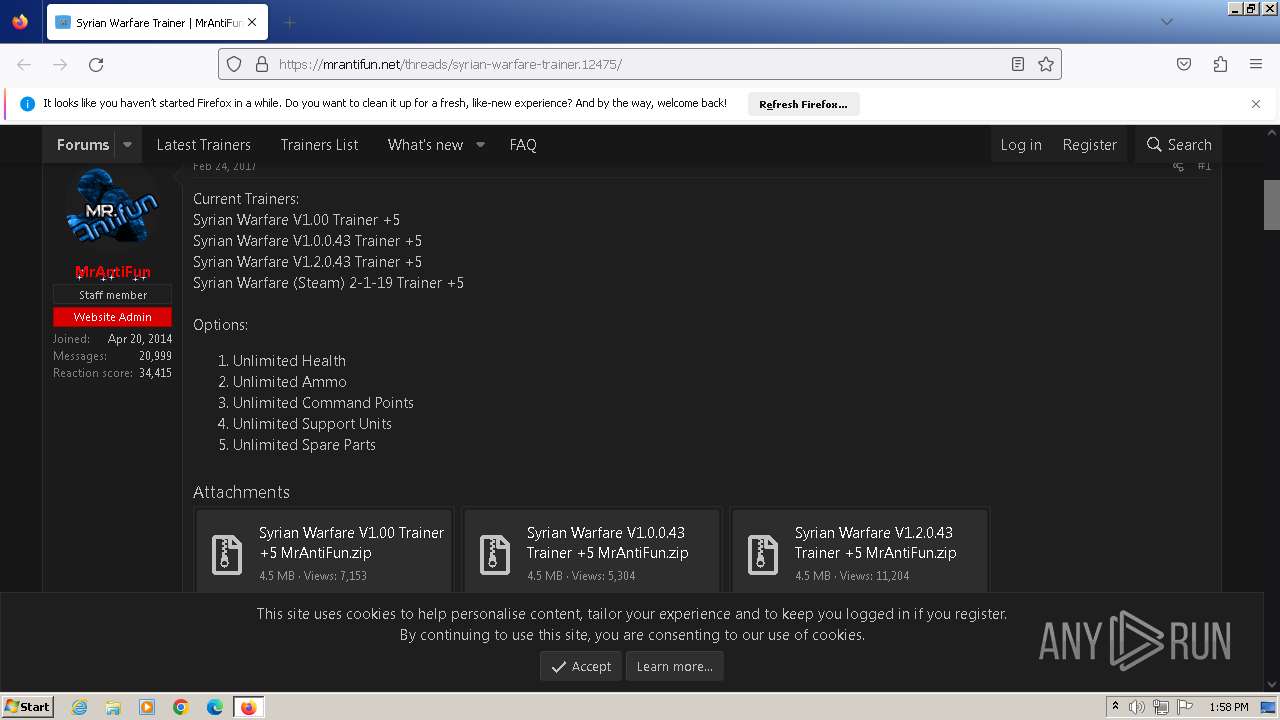This screenshot has width=1280, height=720.
Task: Click the 1:58 PM taskbar clock
Action: coord(1229,707)
